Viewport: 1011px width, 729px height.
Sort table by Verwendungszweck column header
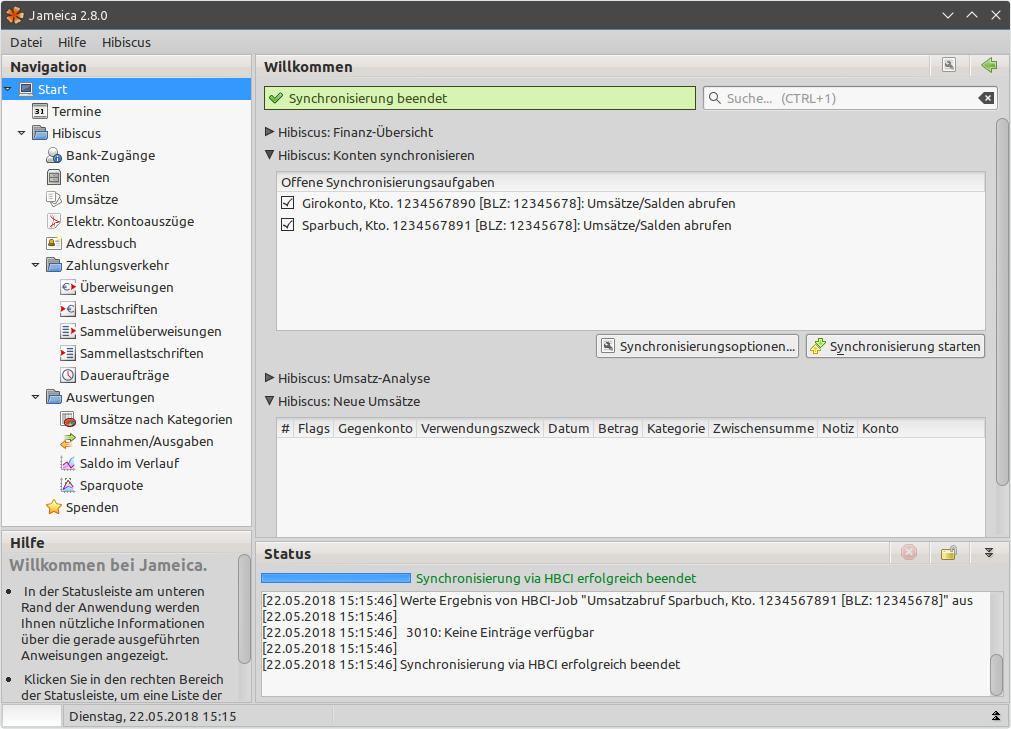pos(480,428)
